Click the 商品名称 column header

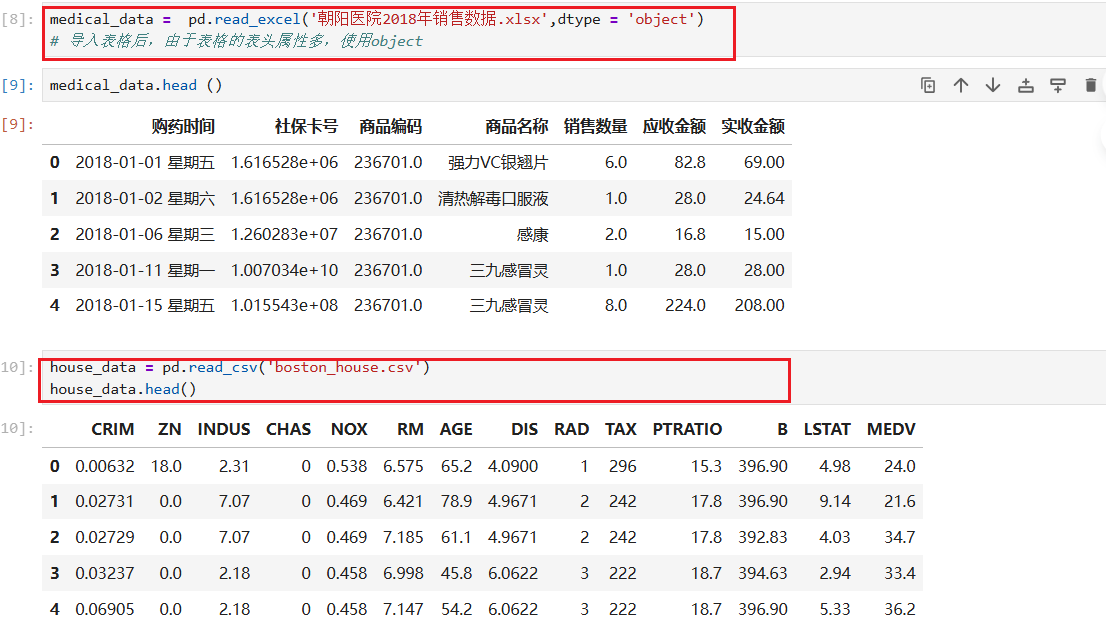(516, 127)
